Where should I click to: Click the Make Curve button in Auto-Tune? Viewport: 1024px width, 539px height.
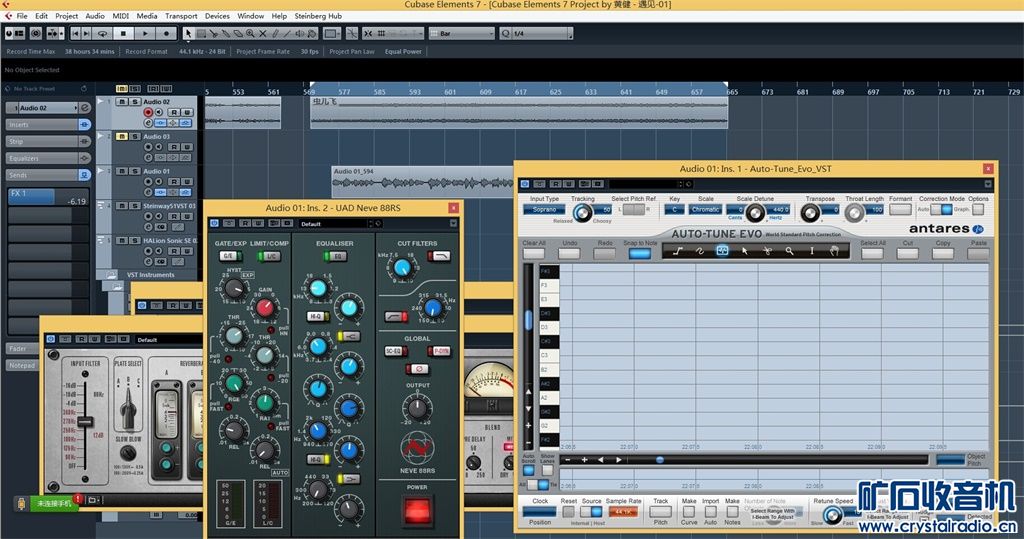[x=689, y=512]
